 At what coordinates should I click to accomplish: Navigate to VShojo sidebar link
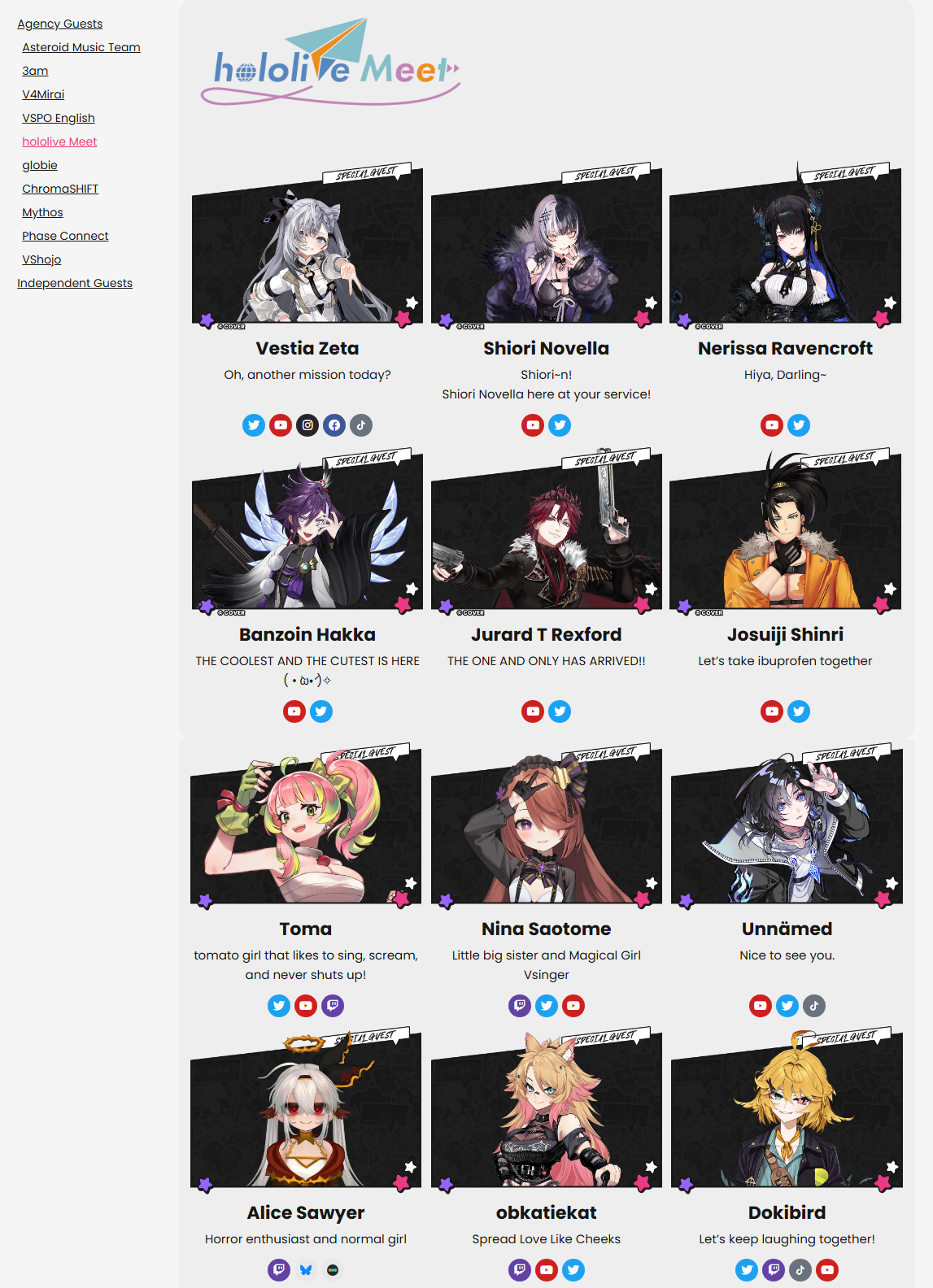coord(41,259)
